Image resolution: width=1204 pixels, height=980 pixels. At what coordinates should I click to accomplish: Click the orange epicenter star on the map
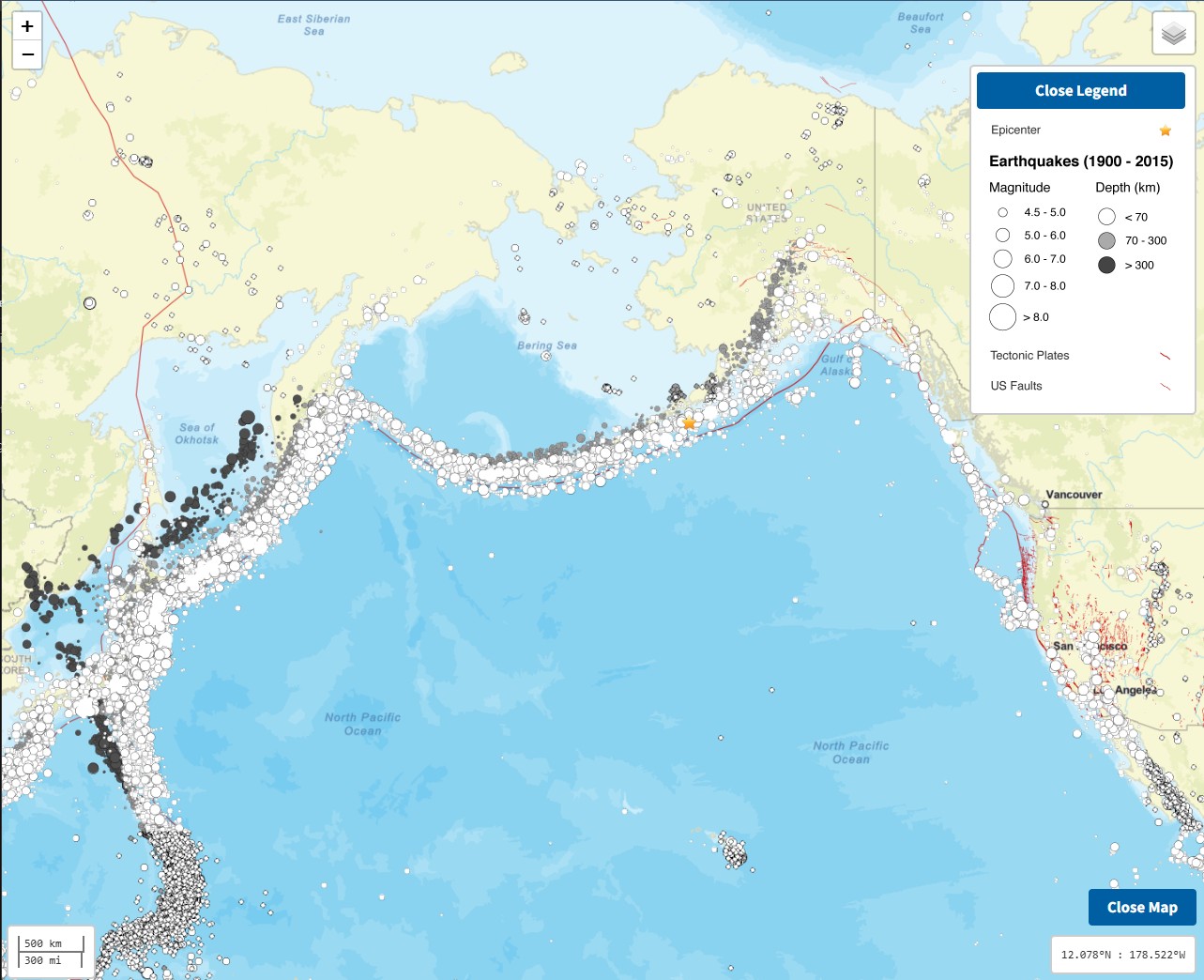689,423
